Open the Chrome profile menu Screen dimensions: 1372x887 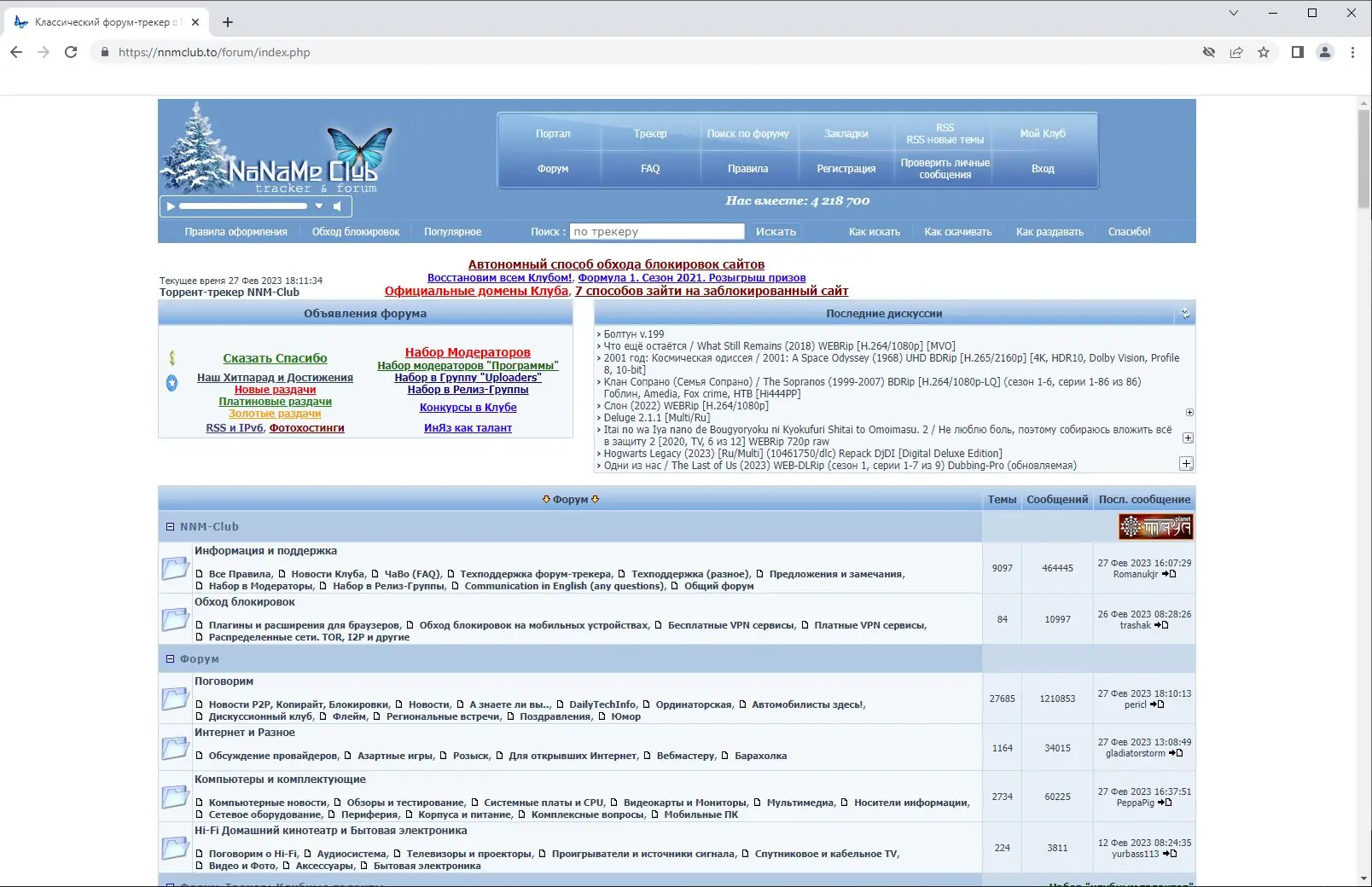click(1325, 52)
